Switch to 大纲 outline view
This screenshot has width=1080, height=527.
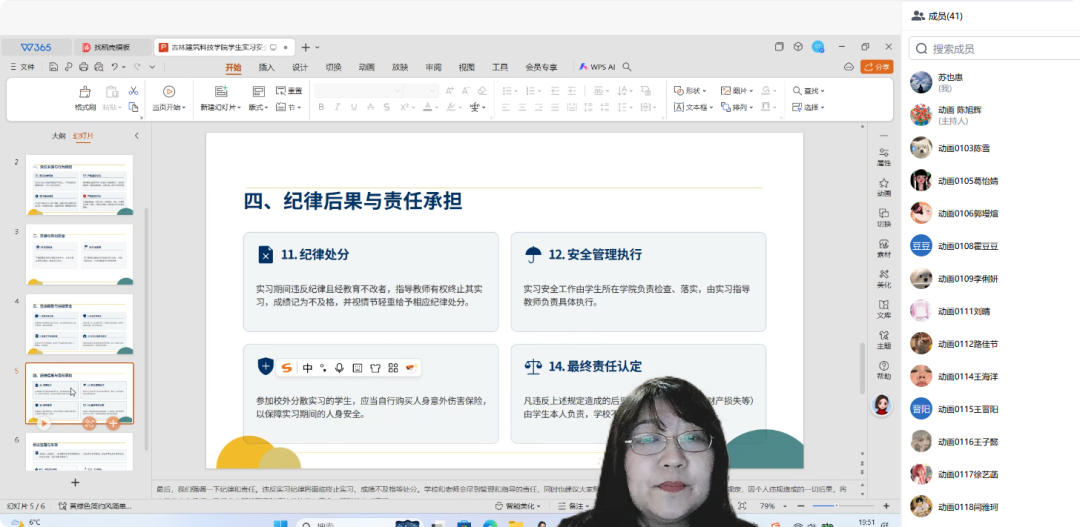coord(59,135)
